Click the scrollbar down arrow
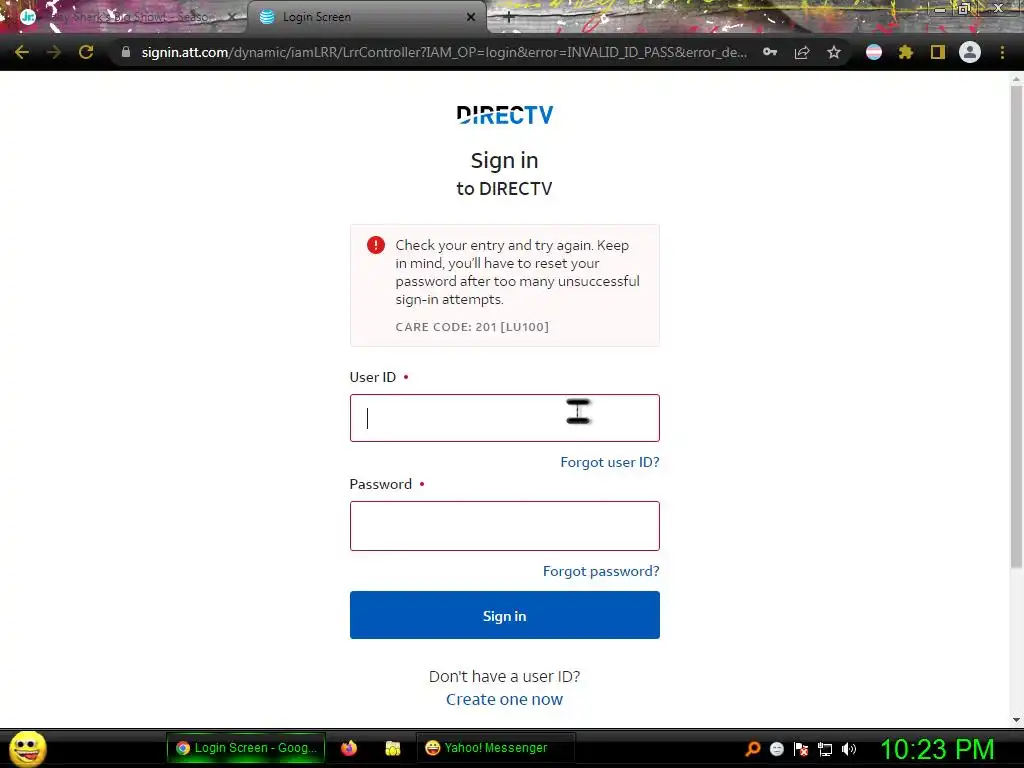Image resolution: width=1024 pixels, height=768 pixels. pyautogui.click(x=1016, y=720)
